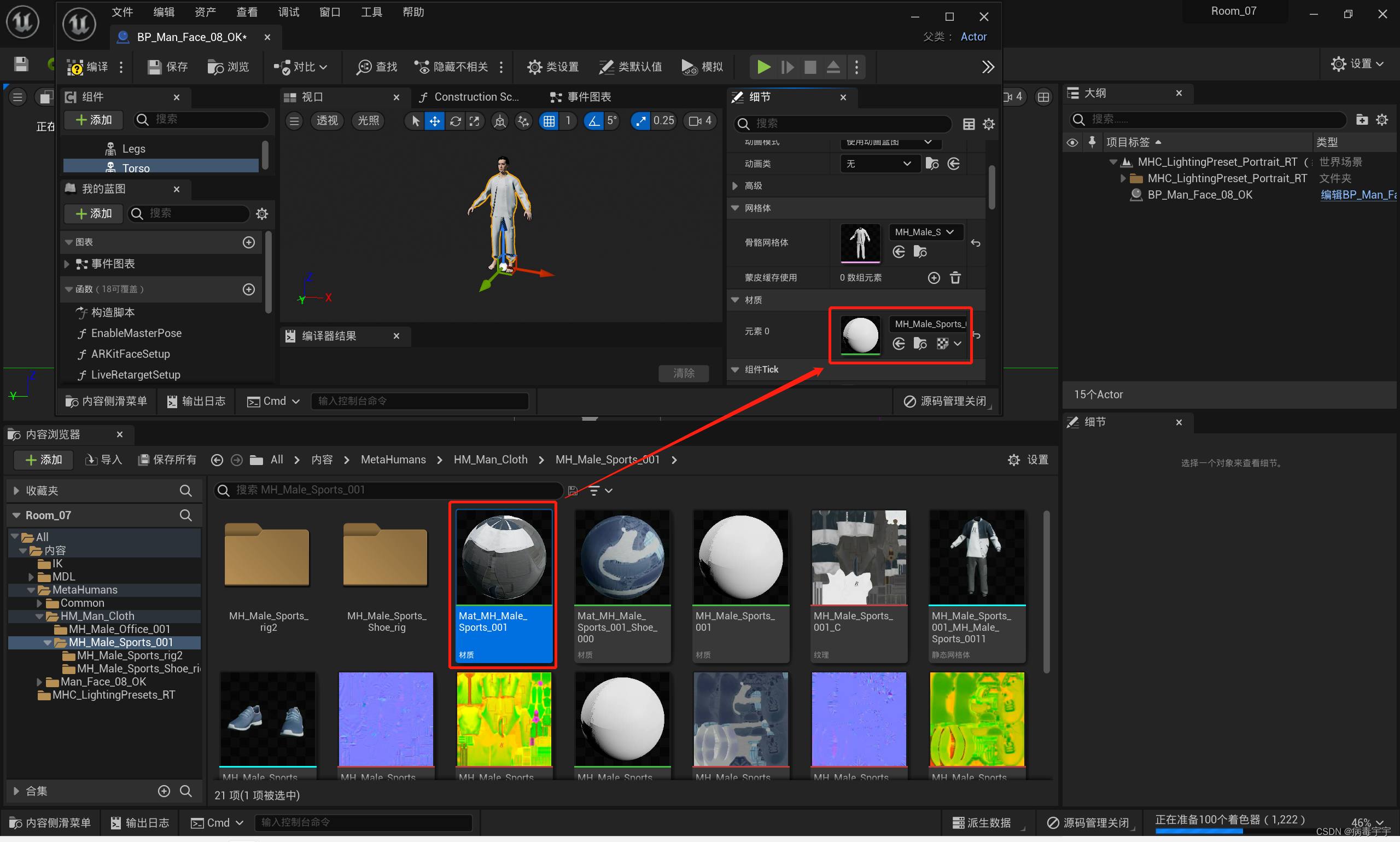
Task: Toggle rotation angle snapping in viewport
Action: tap(593, 121)
